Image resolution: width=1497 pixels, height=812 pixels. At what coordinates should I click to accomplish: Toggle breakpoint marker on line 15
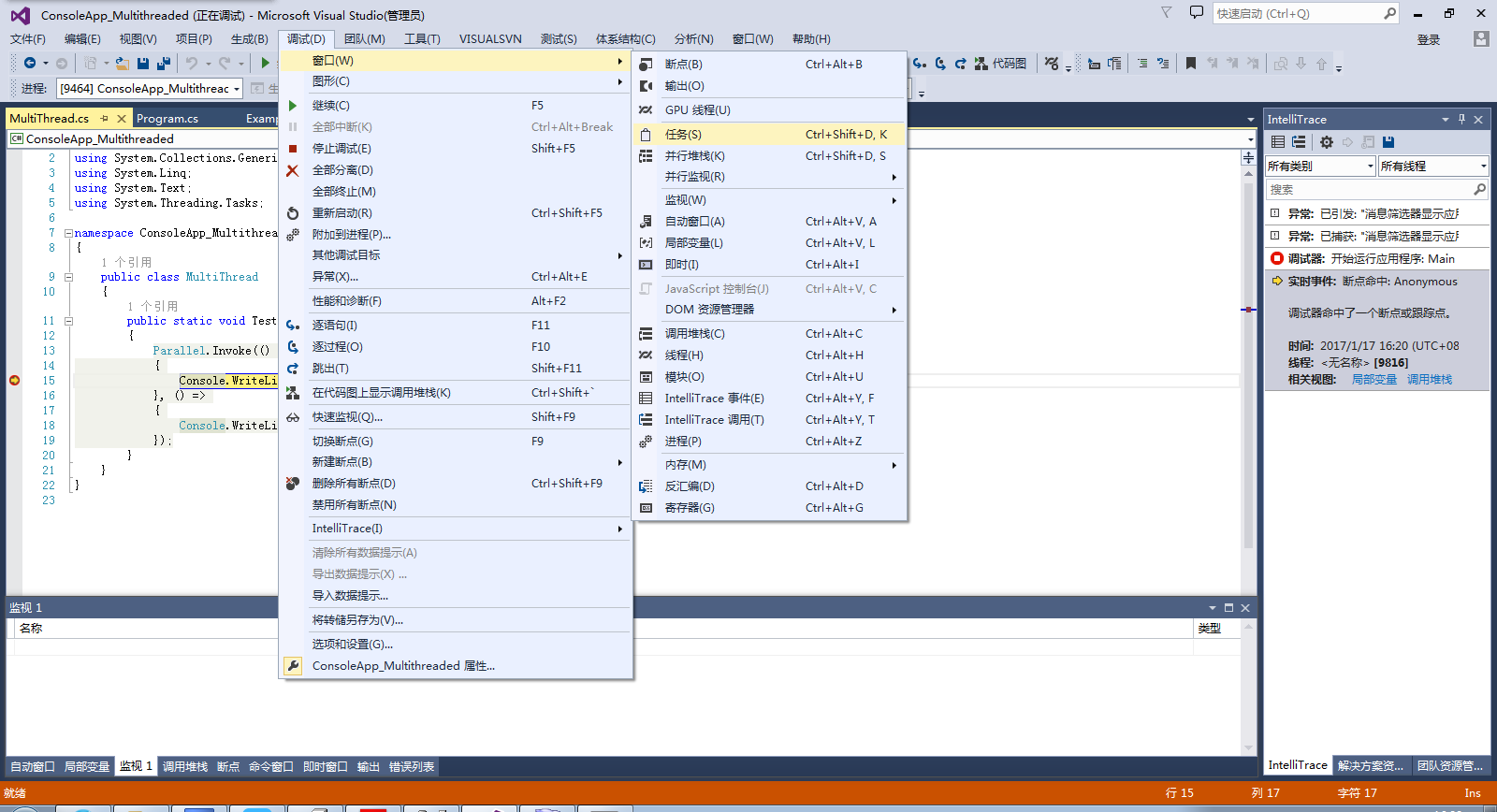click(x=15, y=381)
